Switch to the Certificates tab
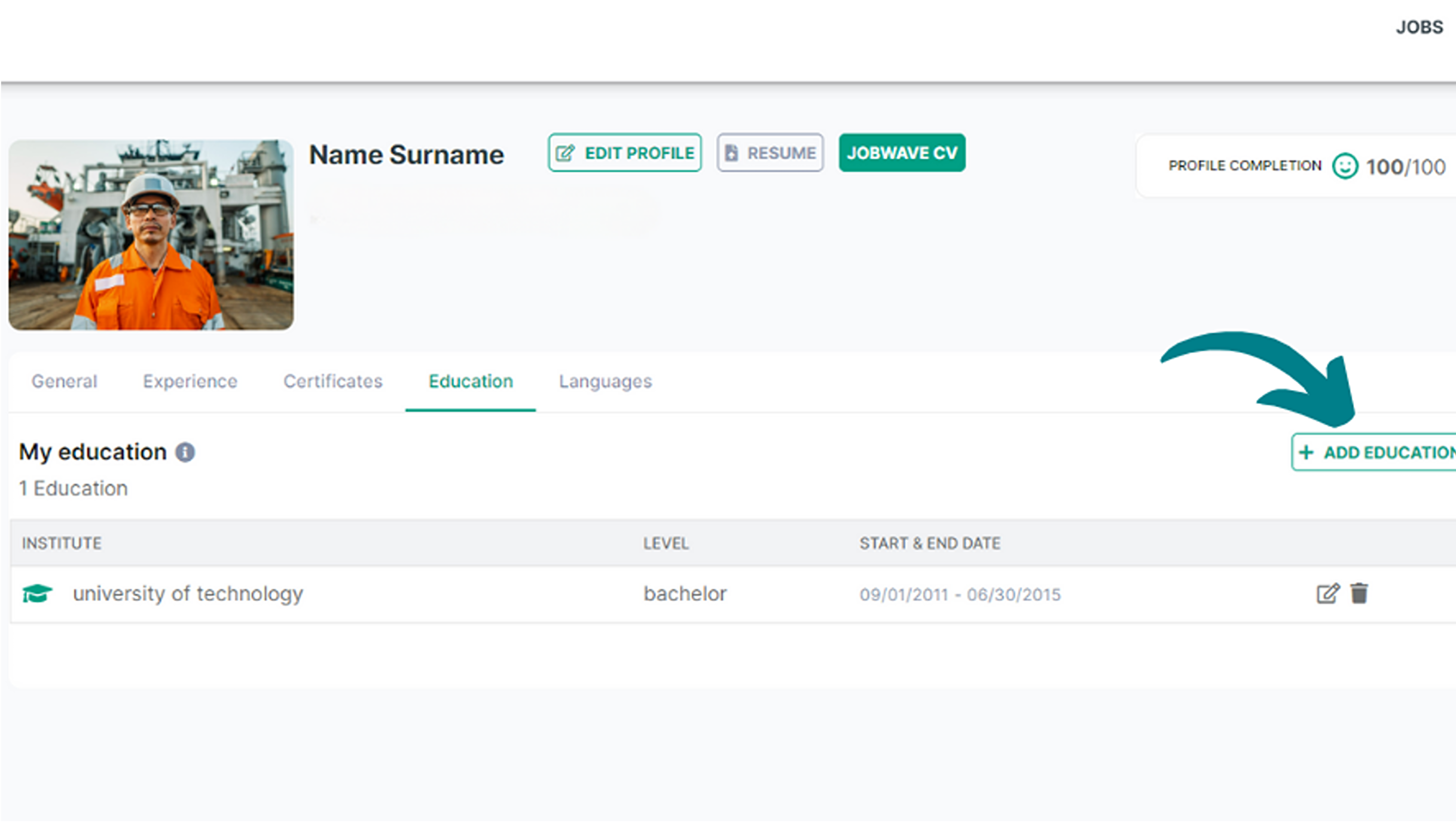This screenshot has width=1456, height=823. [x=333, y=381]
